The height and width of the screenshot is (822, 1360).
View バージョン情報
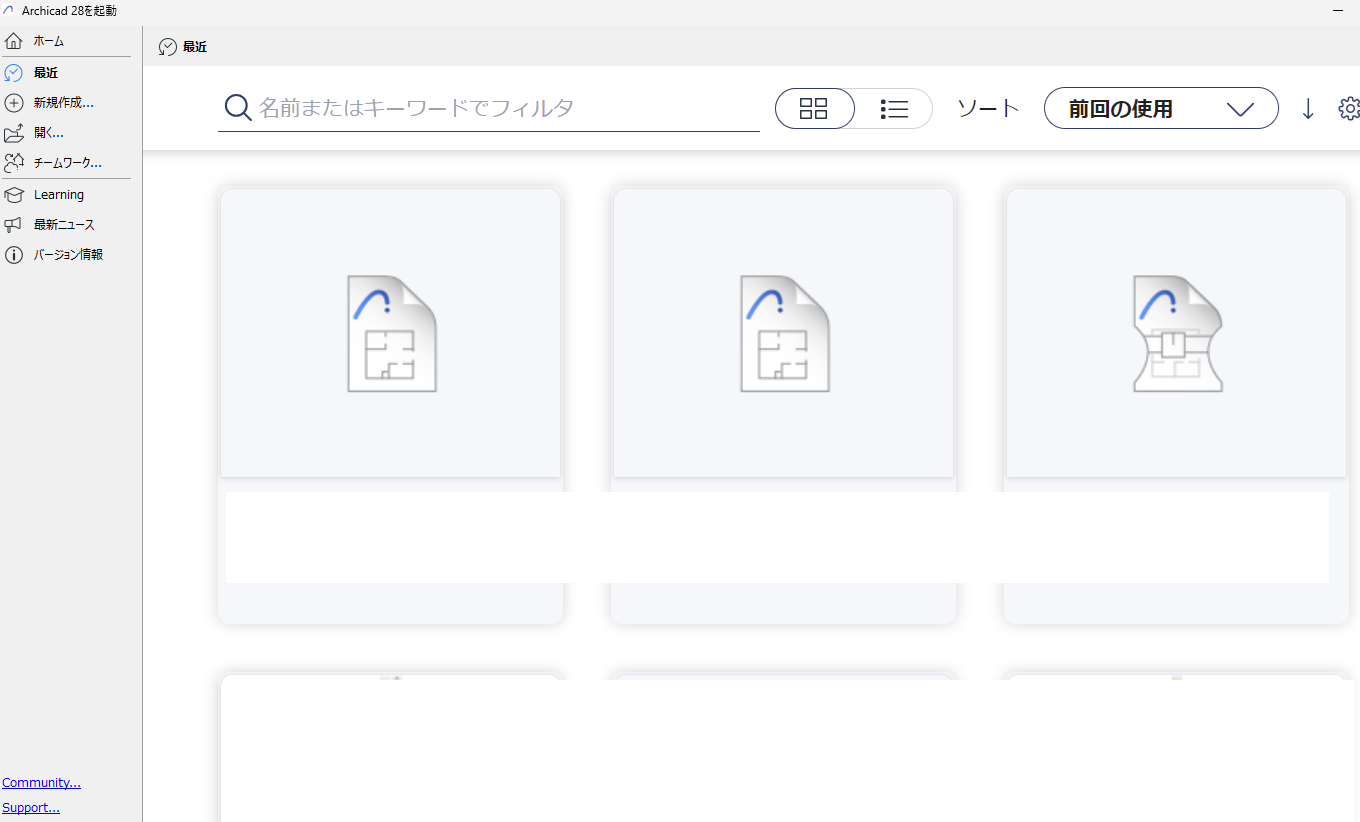[66, 255]
